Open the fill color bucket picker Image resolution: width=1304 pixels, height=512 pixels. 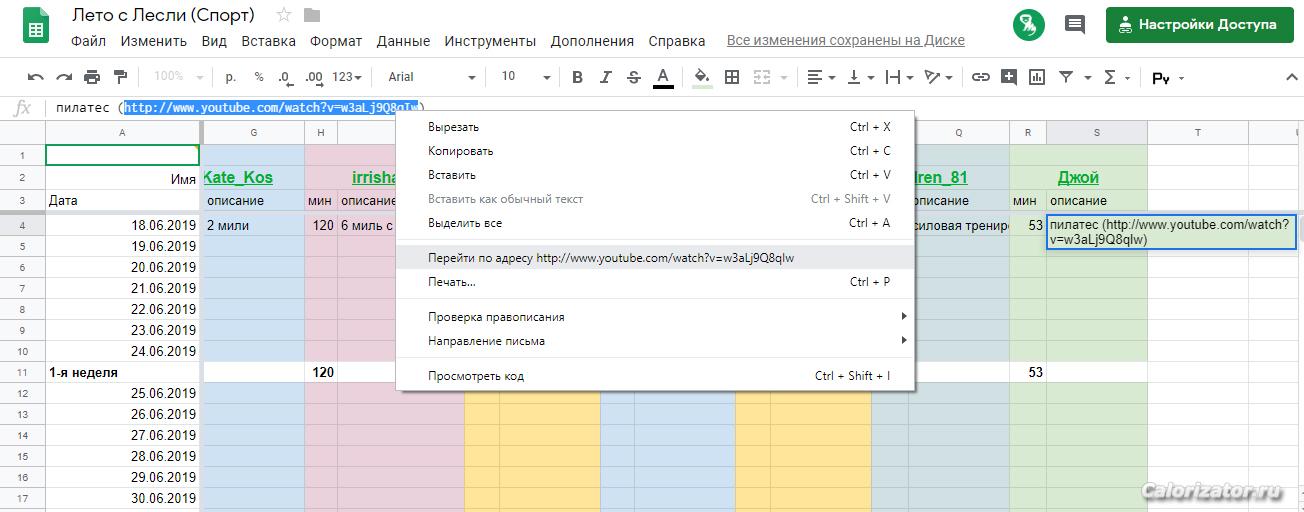point(702,77)
